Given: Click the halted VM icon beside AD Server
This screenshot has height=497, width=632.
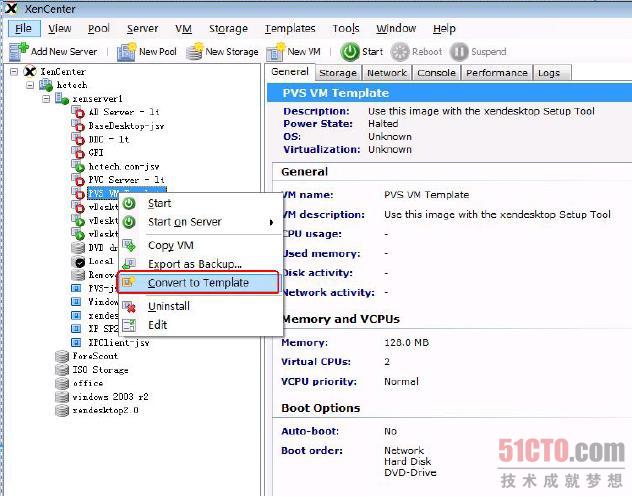Looking at the screenshot, I should (x=78, y=112).
